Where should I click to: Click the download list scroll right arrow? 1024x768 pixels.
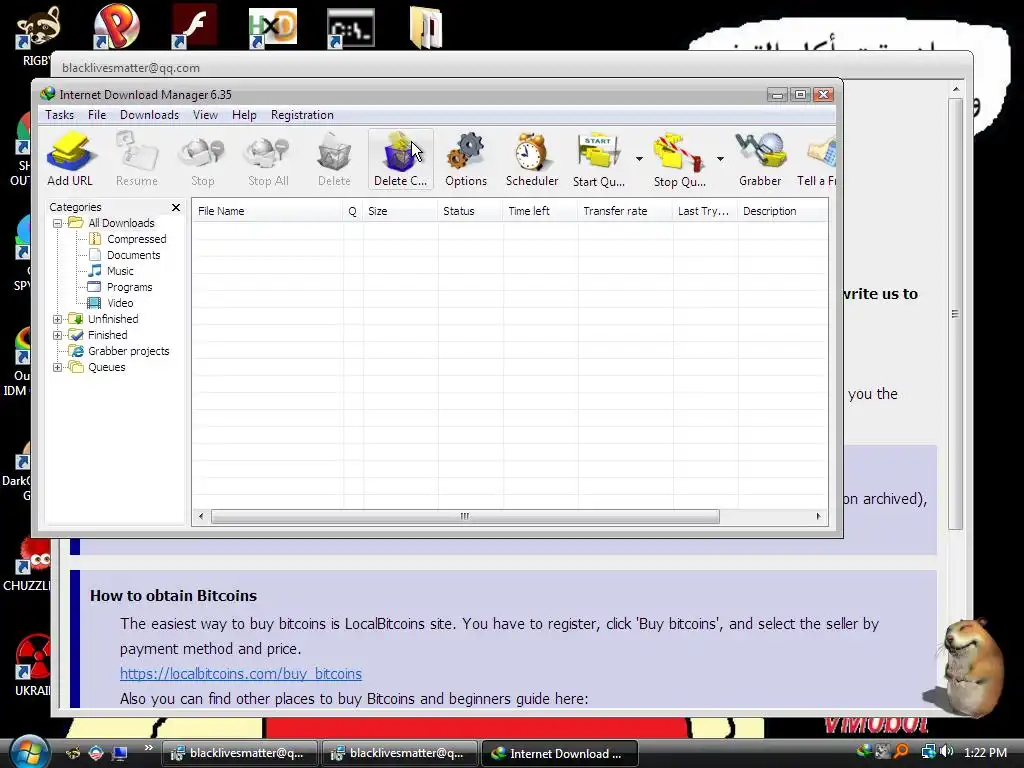pyautogui.click(x=818, y=517)
